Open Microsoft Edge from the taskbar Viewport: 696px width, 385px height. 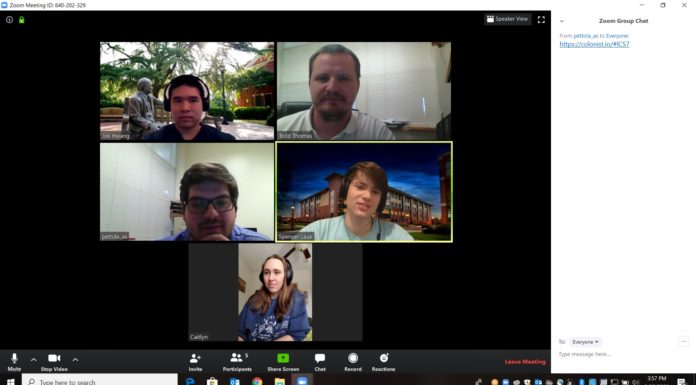pyautogui.click(x=190, y=381)
